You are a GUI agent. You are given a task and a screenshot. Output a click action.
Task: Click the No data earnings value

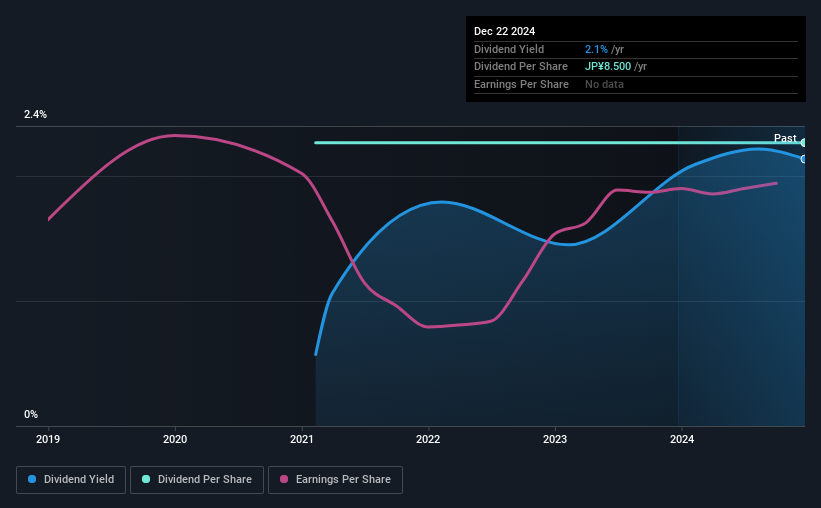coord(604,84)
